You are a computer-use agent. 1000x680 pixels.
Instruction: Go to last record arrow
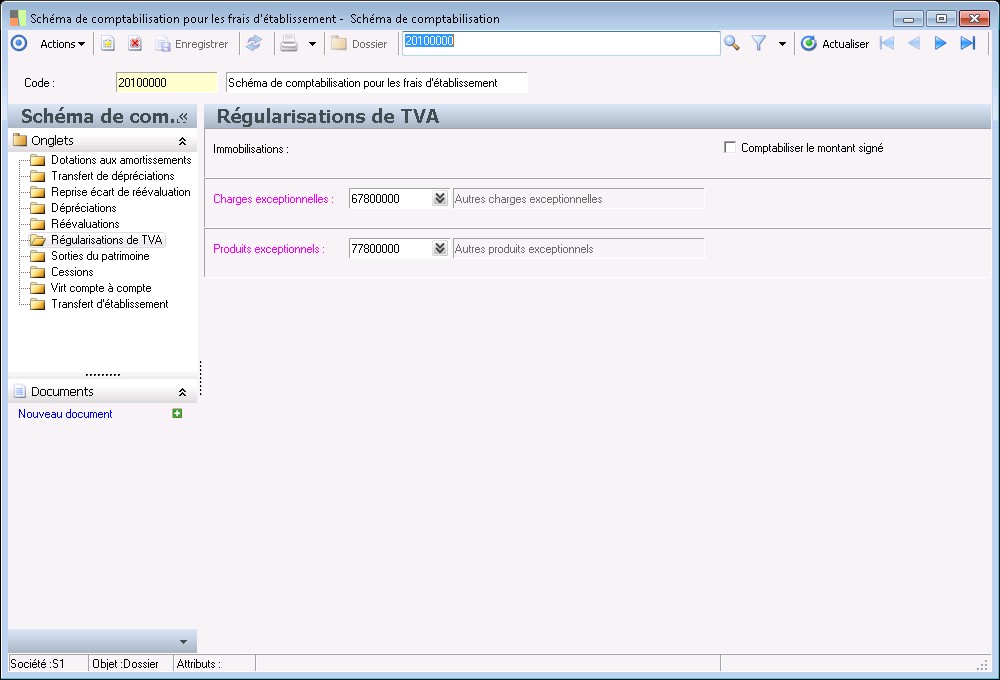(x=968, y=43)
